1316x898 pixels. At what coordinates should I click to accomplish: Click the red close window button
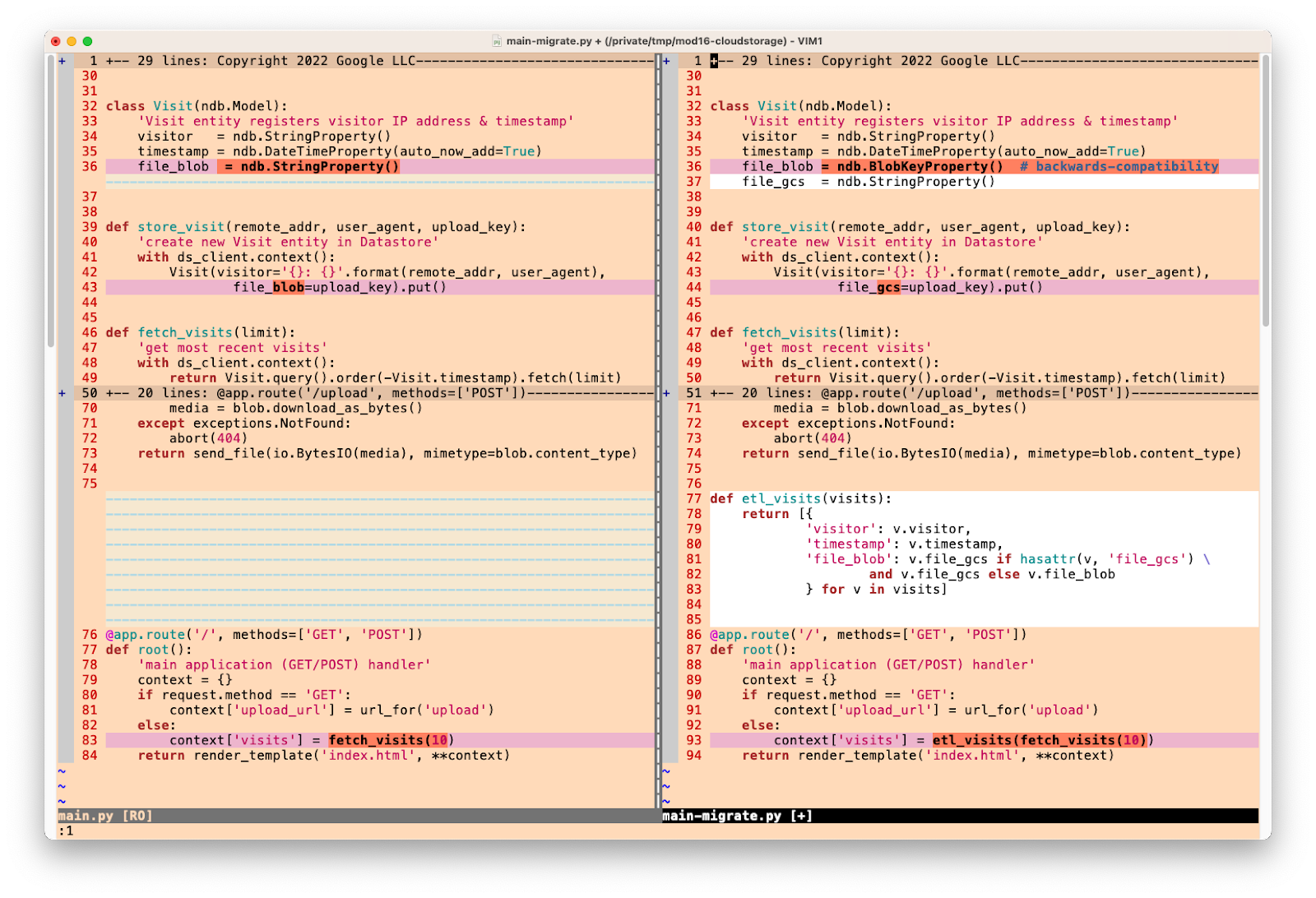coord(56,41)
